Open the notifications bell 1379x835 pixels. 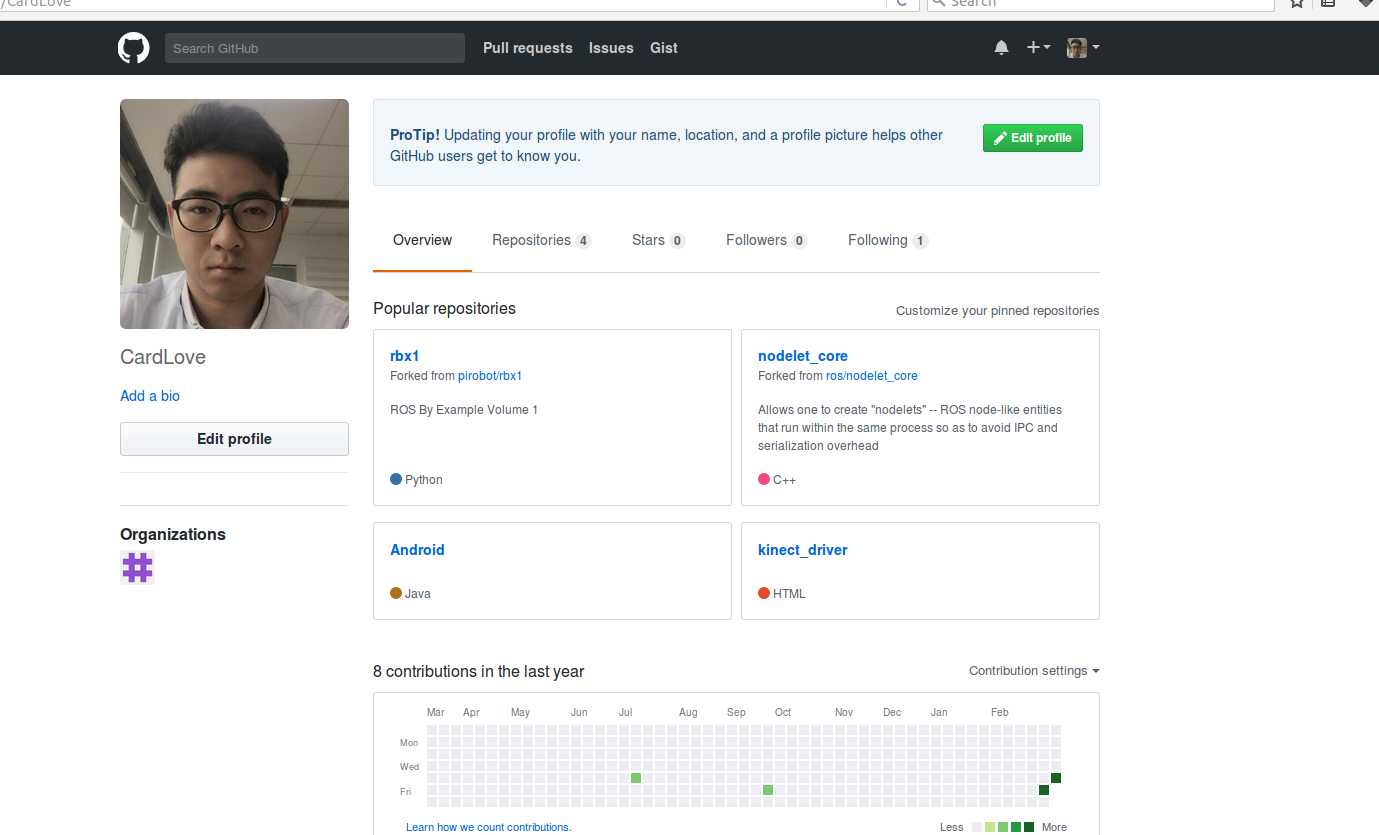point(1001,48)
